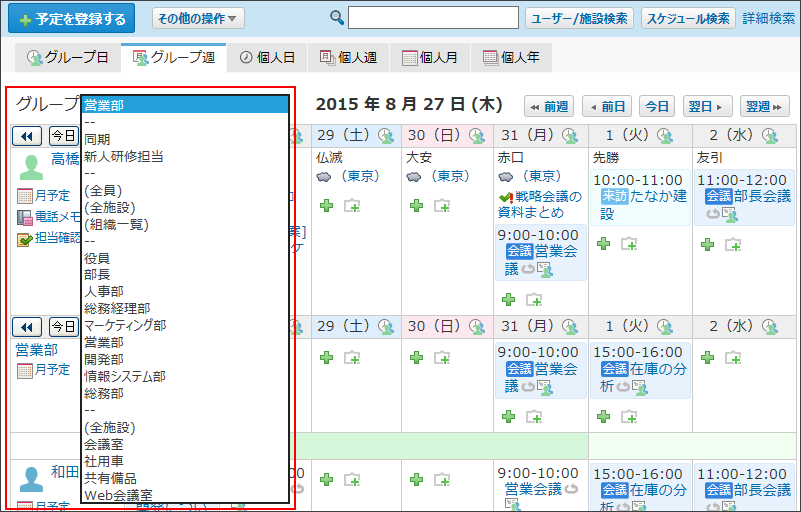Add period-event icon on 営業部 30 (日)

pyautogui.click(x=442, y=358)
